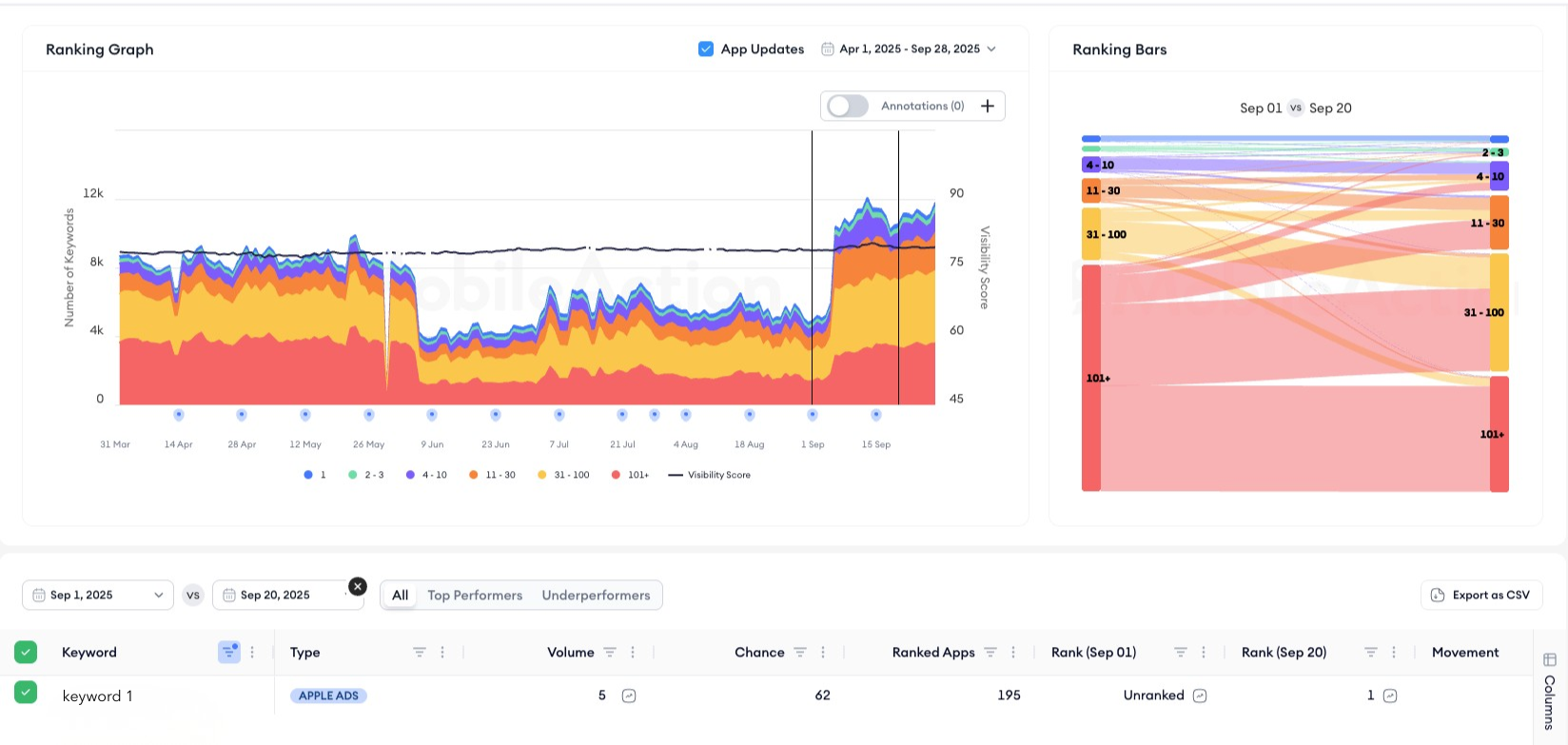1568x745 pixels.
Task: Uncheck the App Updates checkbox
Action: pyautogui.click(x=706, y=49)
